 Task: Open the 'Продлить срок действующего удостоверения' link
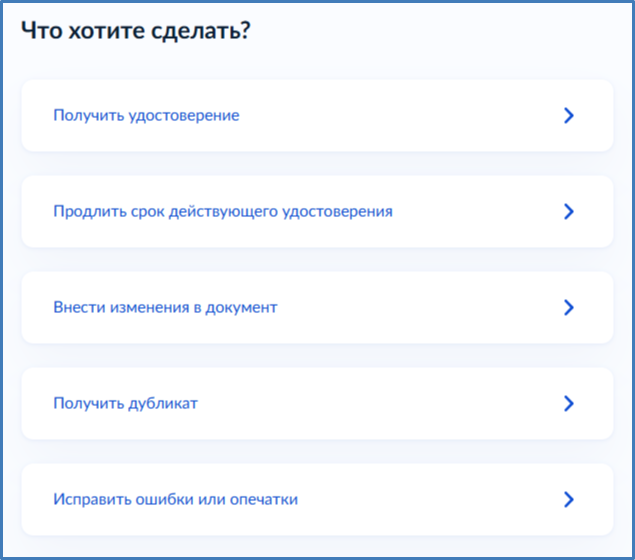[222, 212]
